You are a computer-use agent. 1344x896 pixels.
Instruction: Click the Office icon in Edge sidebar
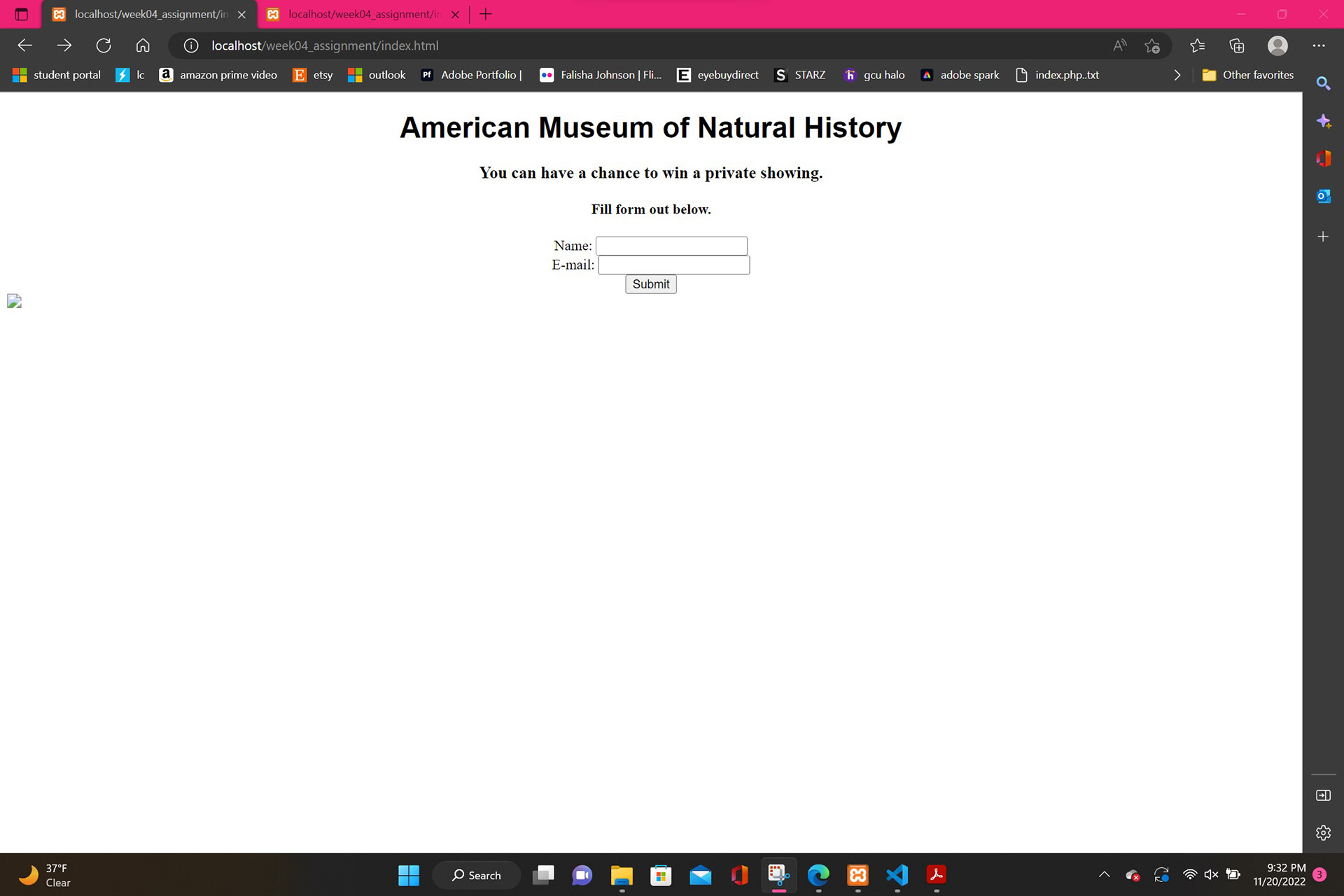pyautogui.click(x=1322, y=159)
